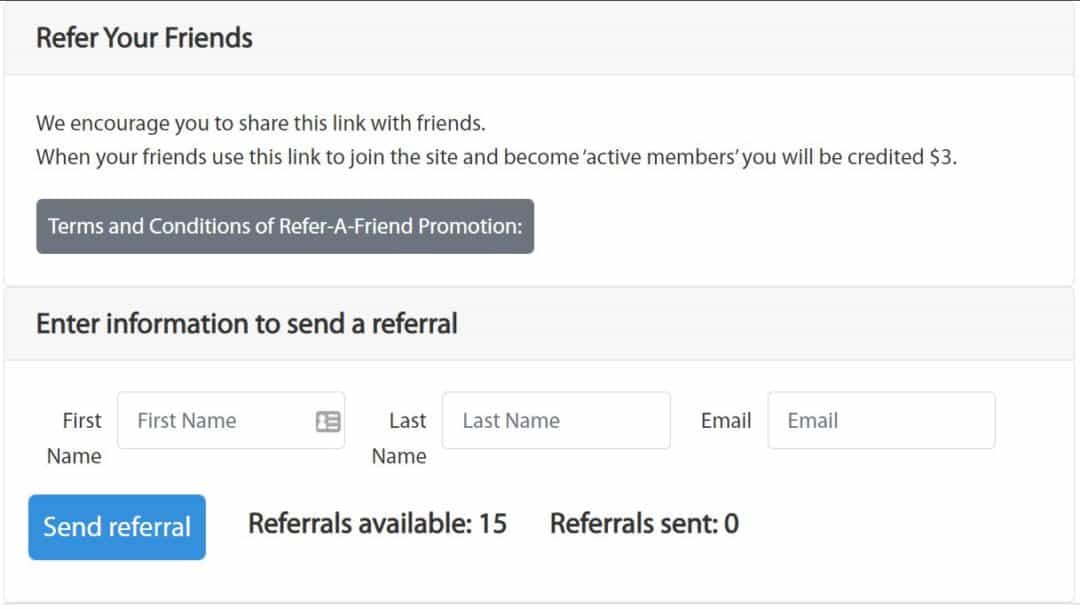
Task: Click the "Last Name" field label
Action: (399, 438)
